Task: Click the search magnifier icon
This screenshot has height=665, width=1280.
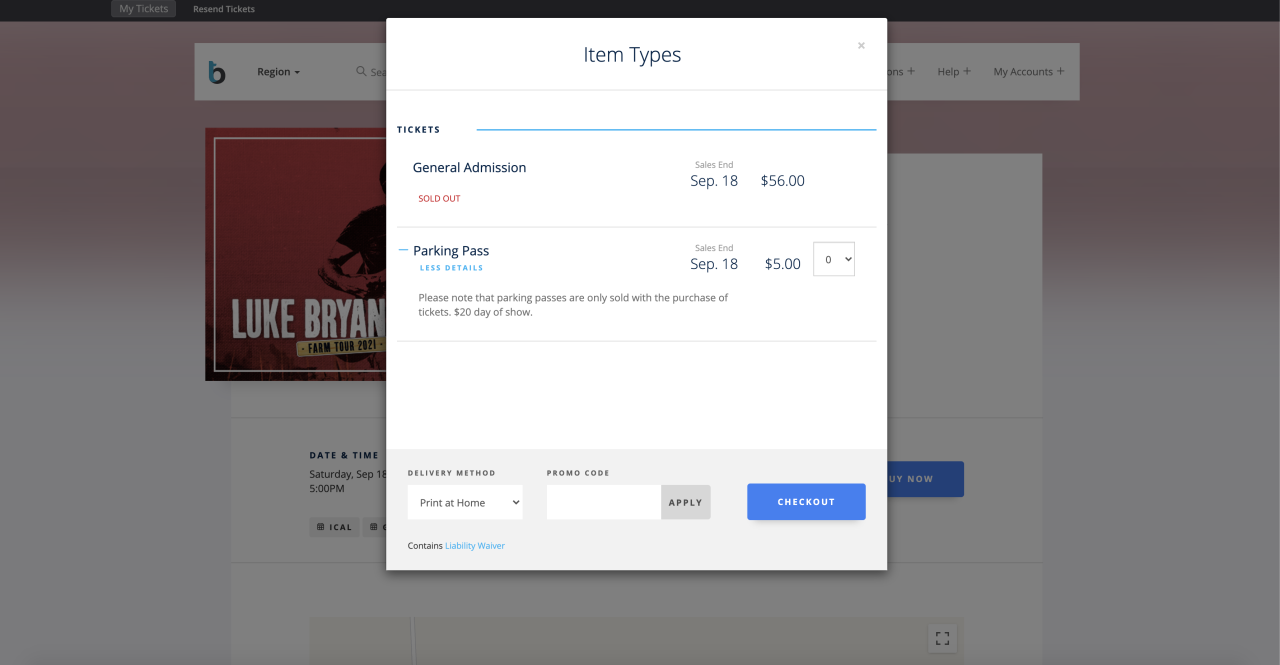Action: [361, 72]
